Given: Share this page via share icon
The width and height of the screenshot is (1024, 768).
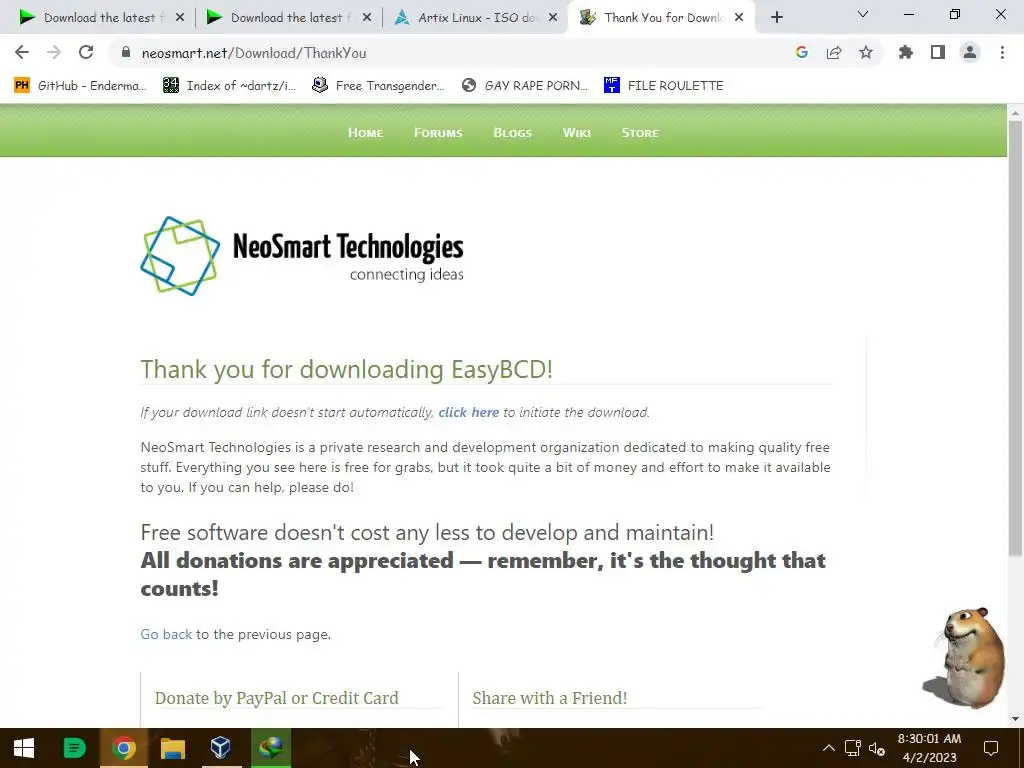Looking at the screenshot, I should coord(834,52).
